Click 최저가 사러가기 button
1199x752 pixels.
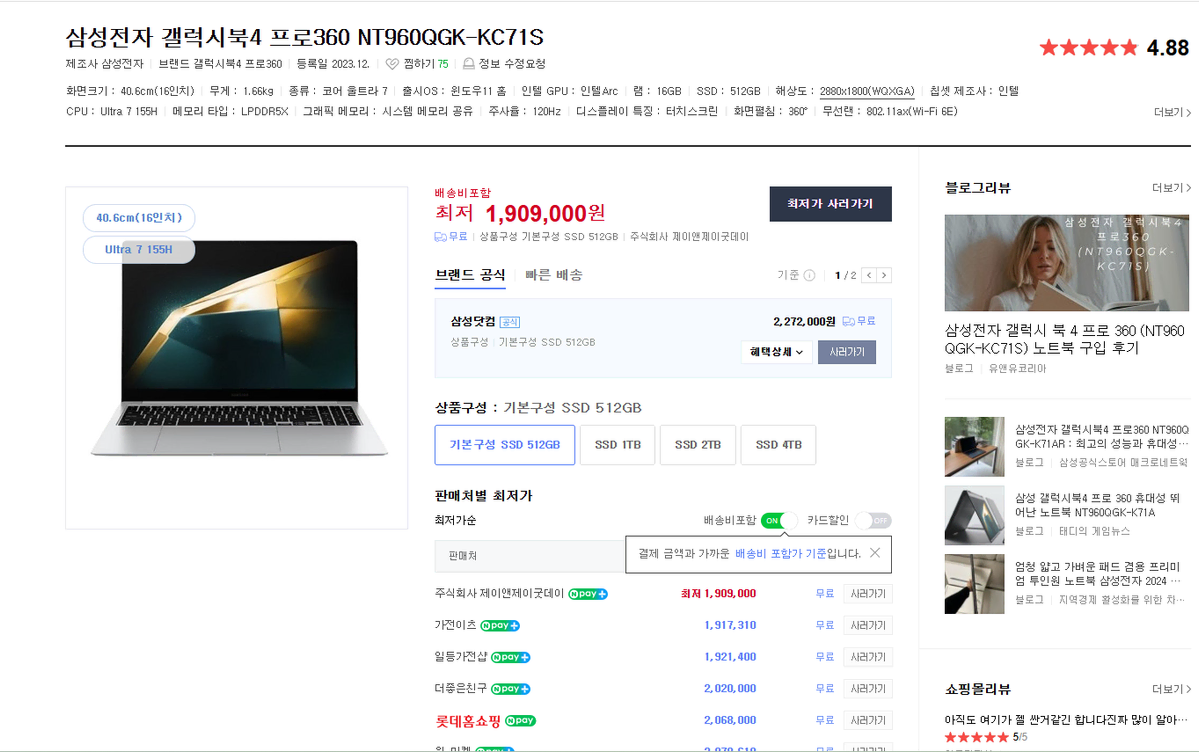pos(830,204)
